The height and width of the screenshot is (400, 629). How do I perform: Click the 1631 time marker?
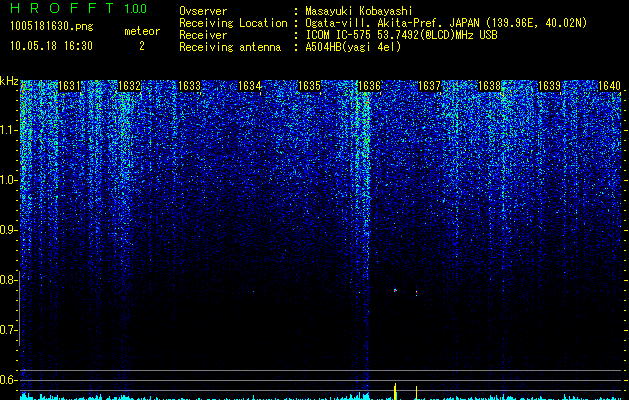pyautogui.click(x=69, y=86)
